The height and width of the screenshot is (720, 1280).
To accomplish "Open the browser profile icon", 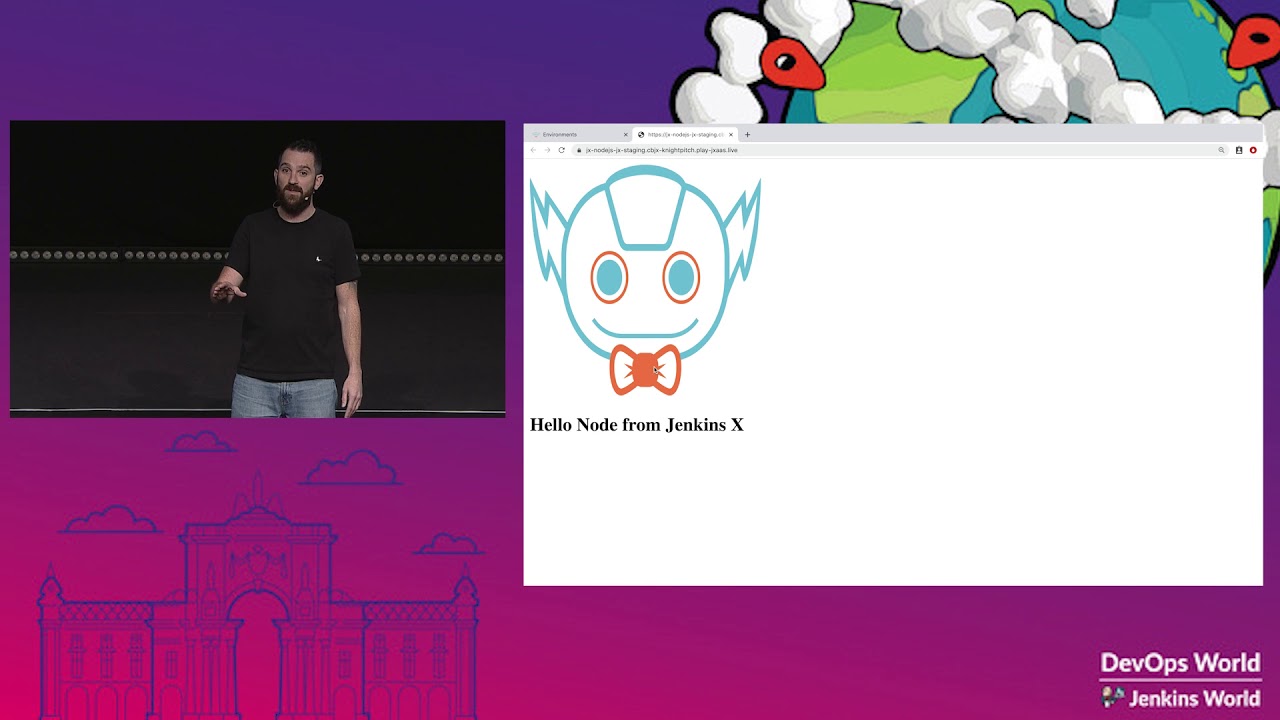I will coord(1239,150).
